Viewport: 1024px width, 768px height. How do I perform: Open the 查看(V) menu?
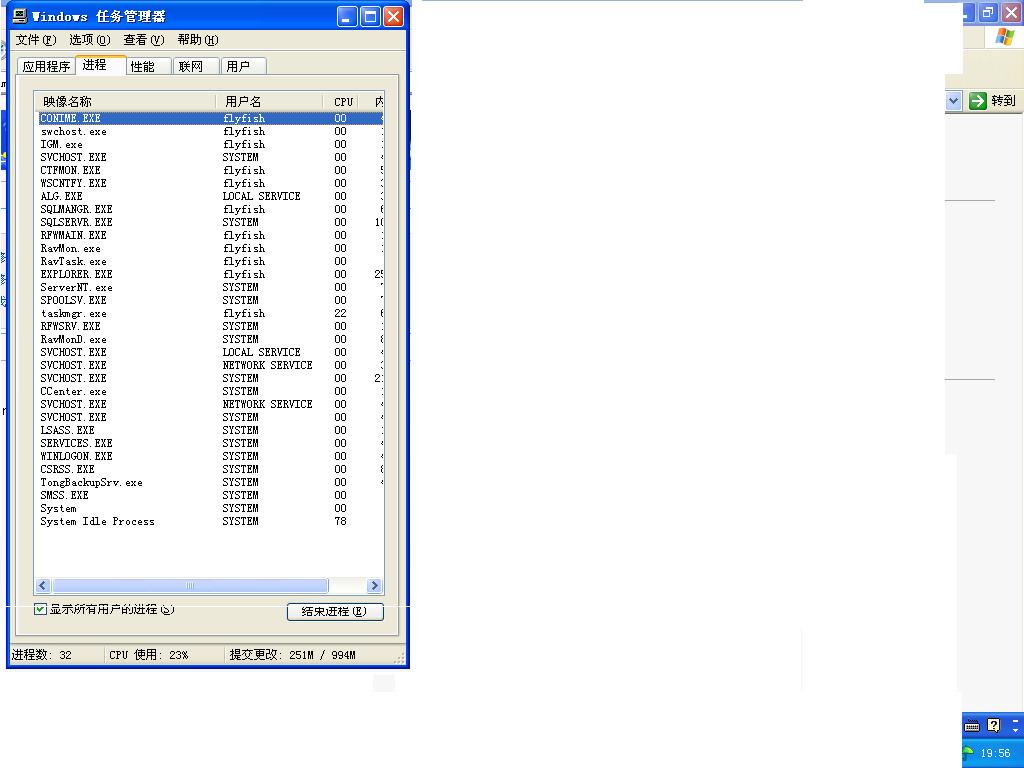(144, 40)
